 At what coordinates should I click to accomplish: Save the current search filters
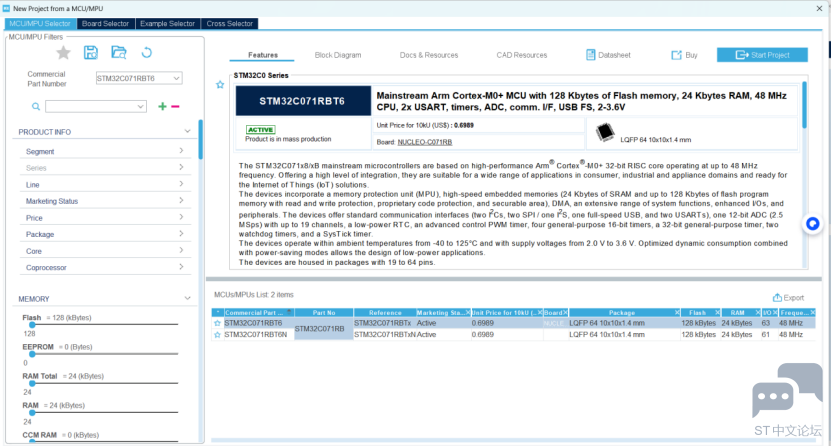click(x=91, y=52)
